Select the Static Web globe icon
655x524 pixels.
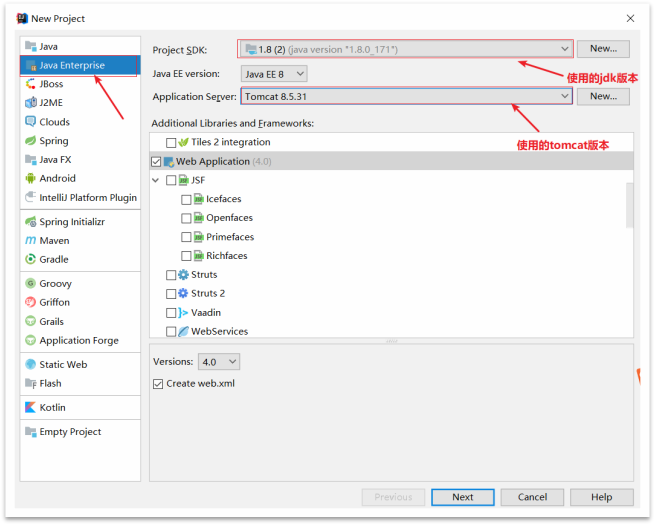pyautogui.click(x=30, y=364)
